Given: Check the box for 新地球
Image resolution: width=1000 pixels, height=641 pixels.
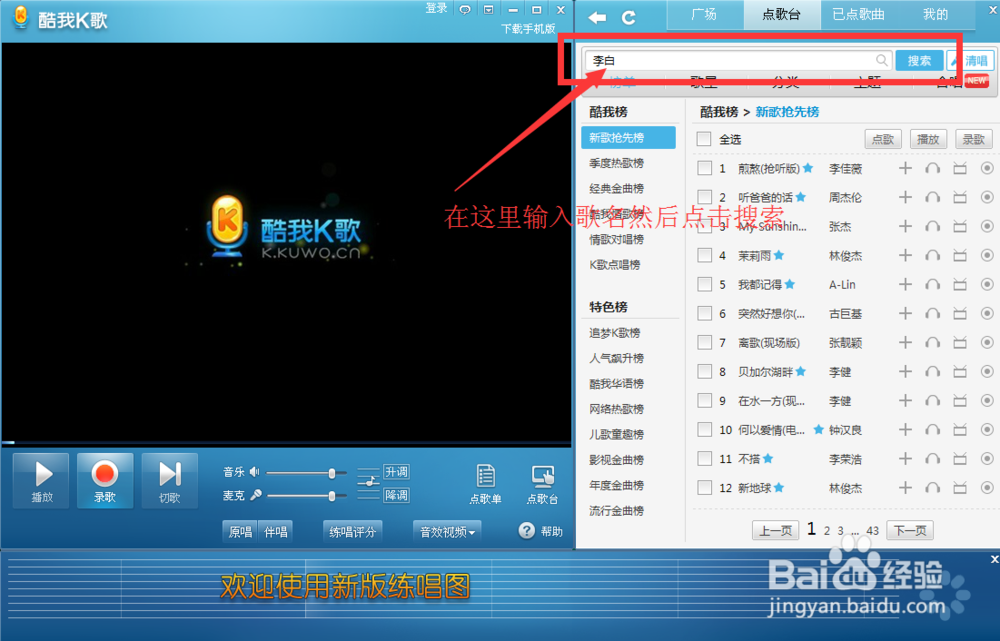Looking at the screenshot, I should (x=704, y=487).
